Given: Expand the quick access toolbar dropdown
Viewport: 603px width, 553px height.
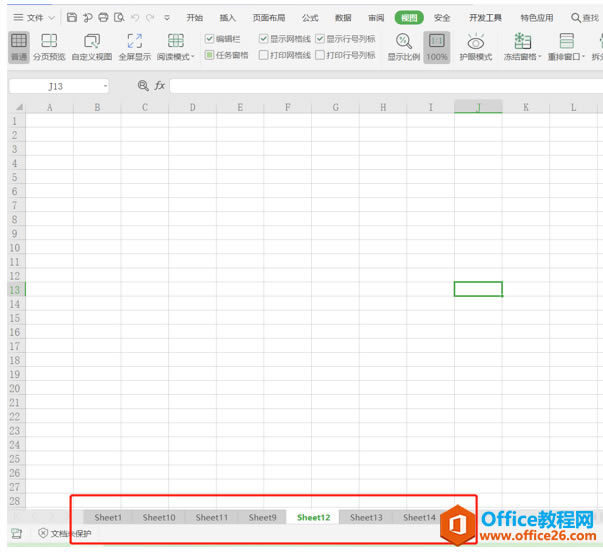Looking at the screenshot, I should tap(167, 18).
